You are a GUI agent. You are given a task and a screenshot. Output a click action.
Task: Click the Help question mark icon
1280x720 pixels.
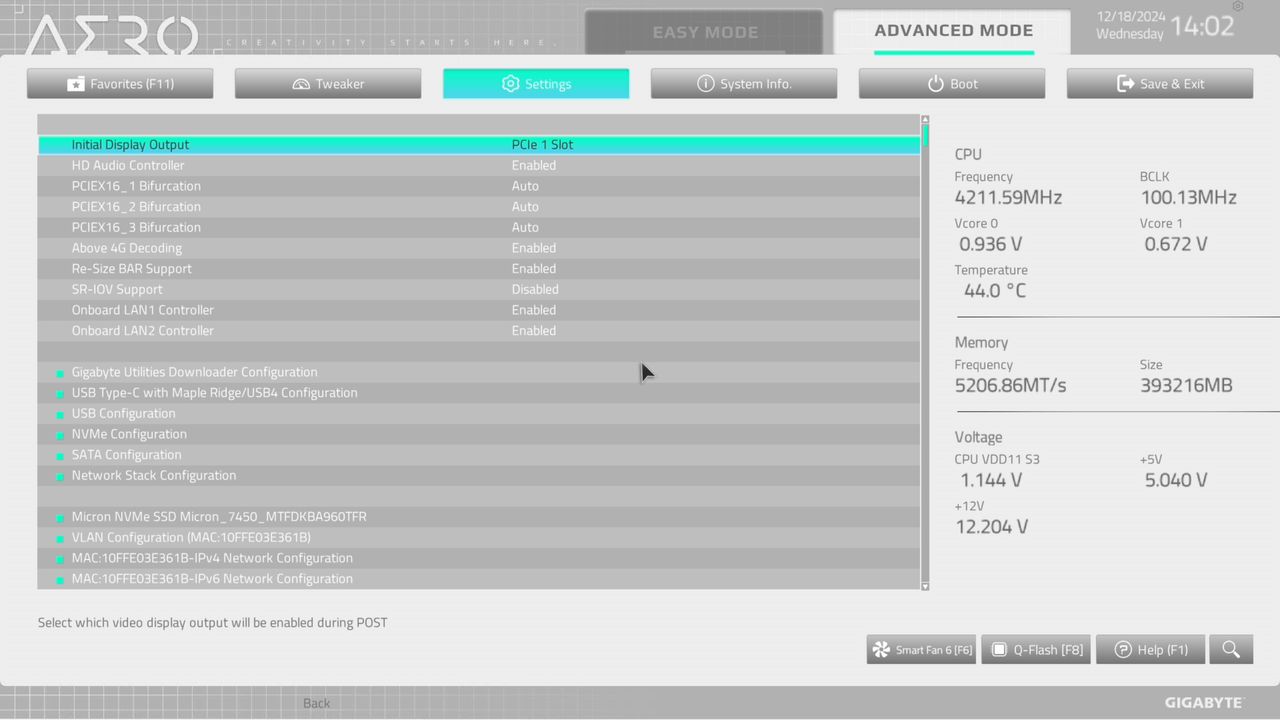pyautogui.click(x=1123, y=650)
